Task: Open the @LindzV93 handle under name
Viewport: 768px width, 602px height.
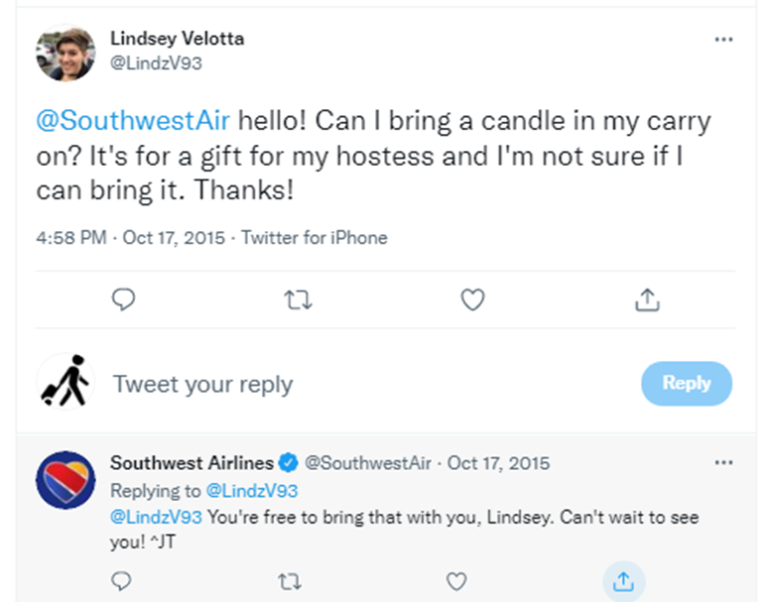Action: coord(156,63)
